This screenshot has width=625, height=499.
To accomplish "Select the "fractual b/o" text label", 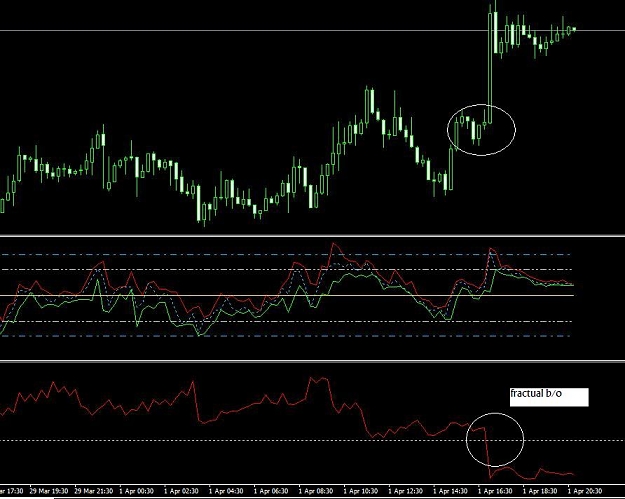I will click(x=536, y=393).
